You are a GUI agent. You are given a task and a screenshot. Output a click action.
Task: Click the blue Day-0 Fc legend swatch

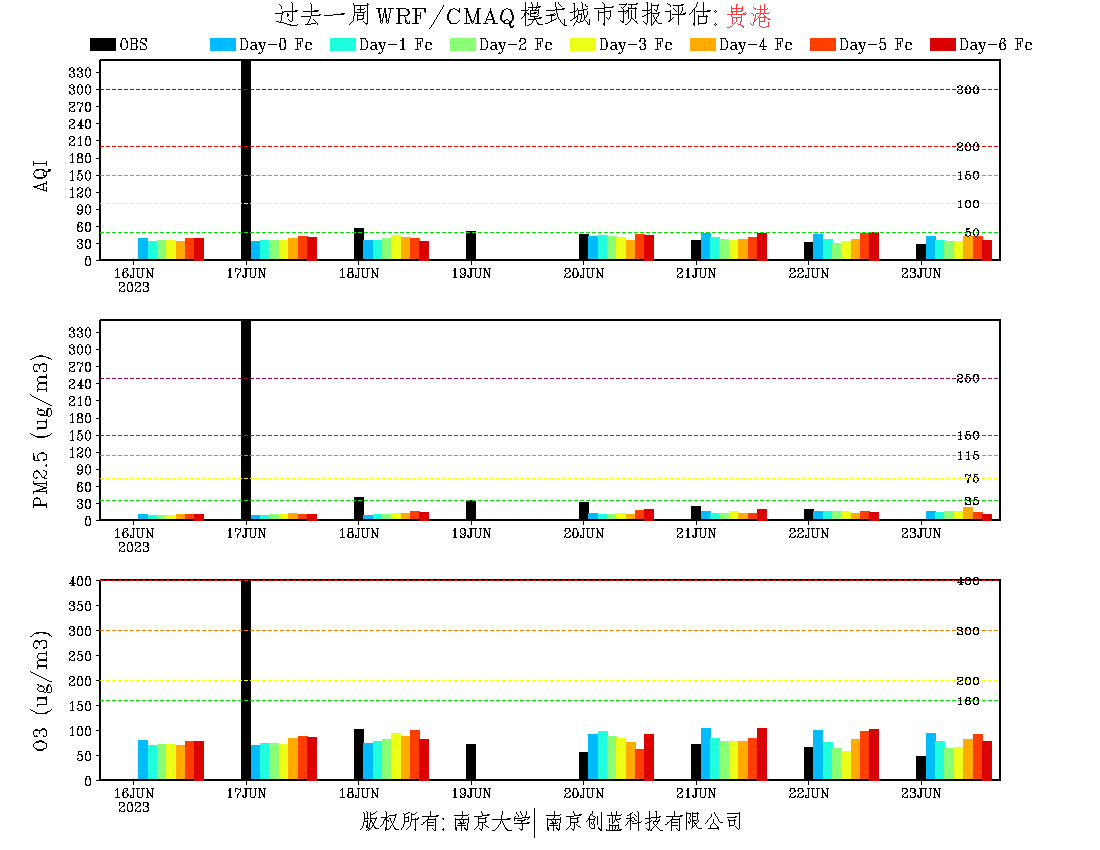(x=222, y=44)
